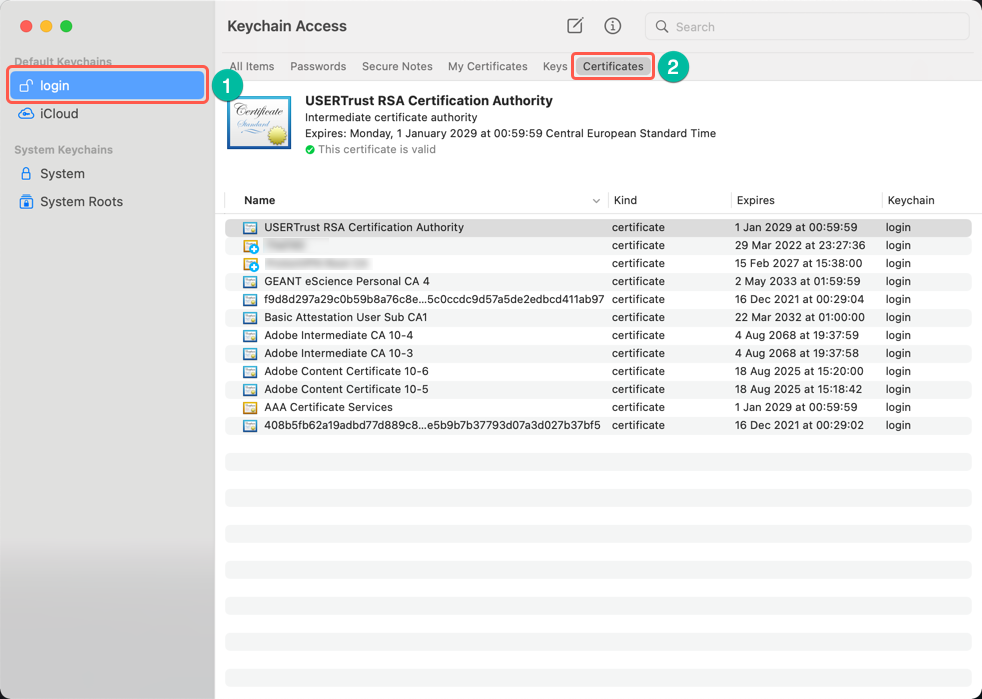Switch to the All Items tab
982x699 pixels.
[x=252, y=66]
